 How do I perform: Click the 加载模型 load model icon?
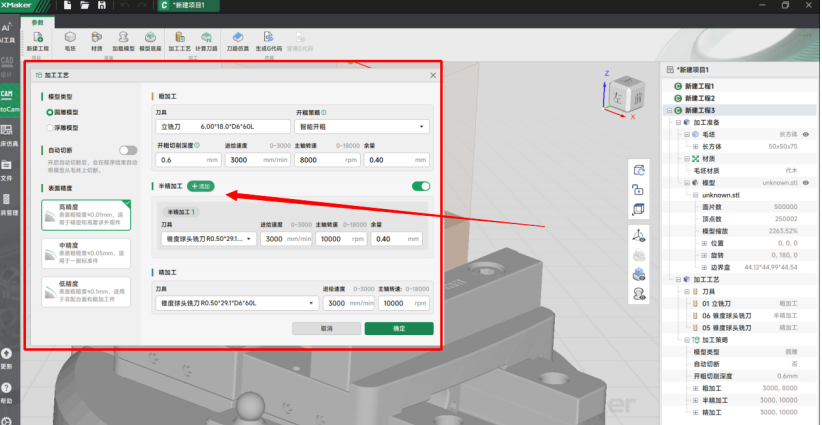pos(123,39)
